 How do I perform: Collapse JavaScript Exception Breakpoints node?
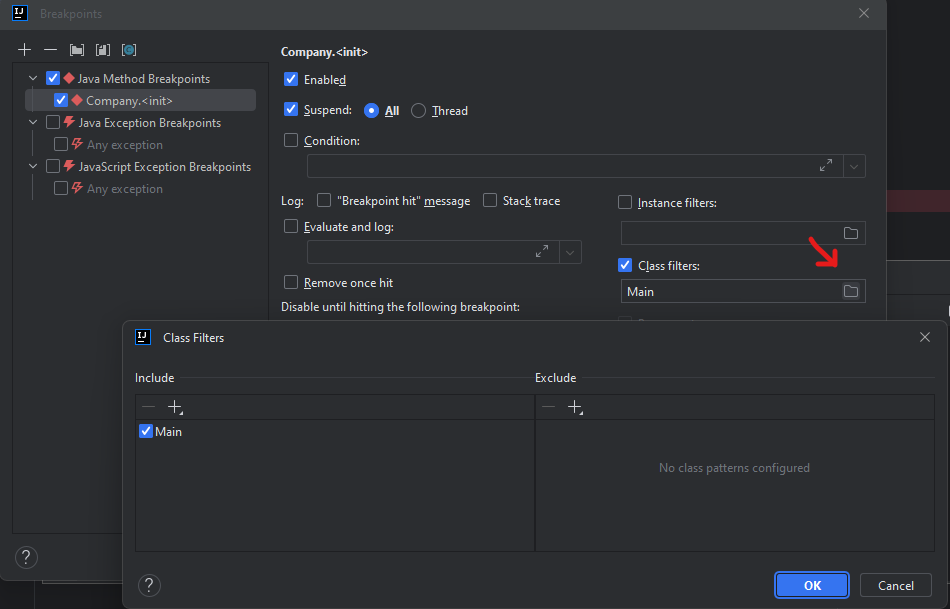pos(33,167)
